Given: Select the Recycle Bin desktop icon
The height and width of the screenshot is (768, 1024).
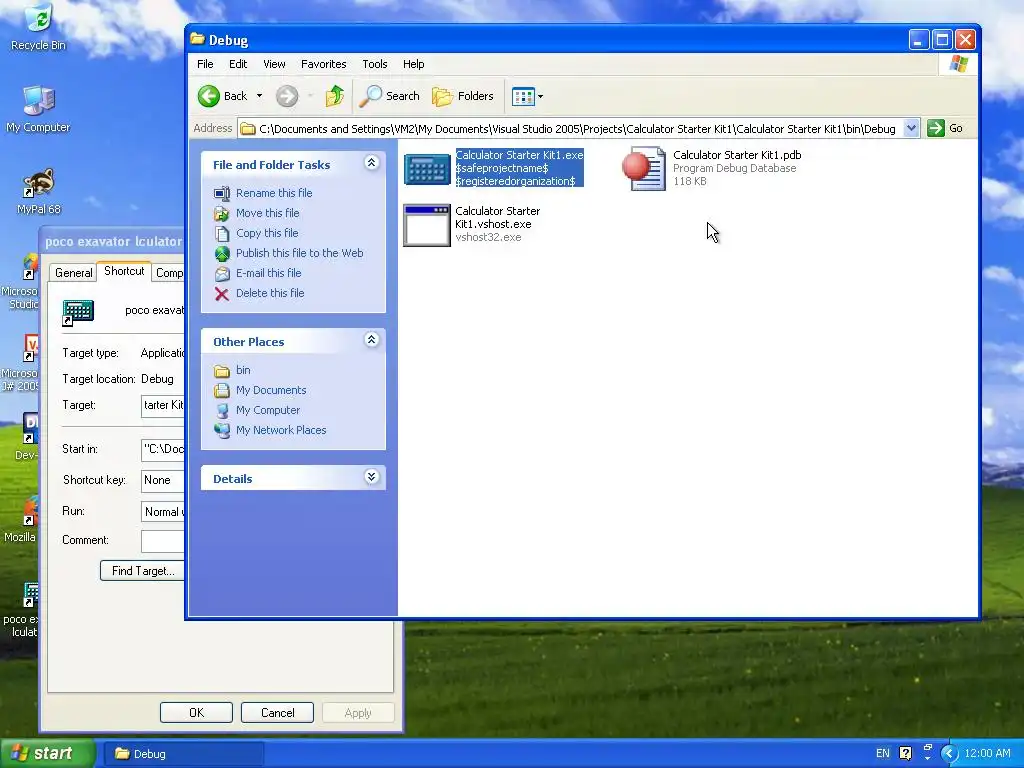Looking at the screenshot, I should click(39, 26).
